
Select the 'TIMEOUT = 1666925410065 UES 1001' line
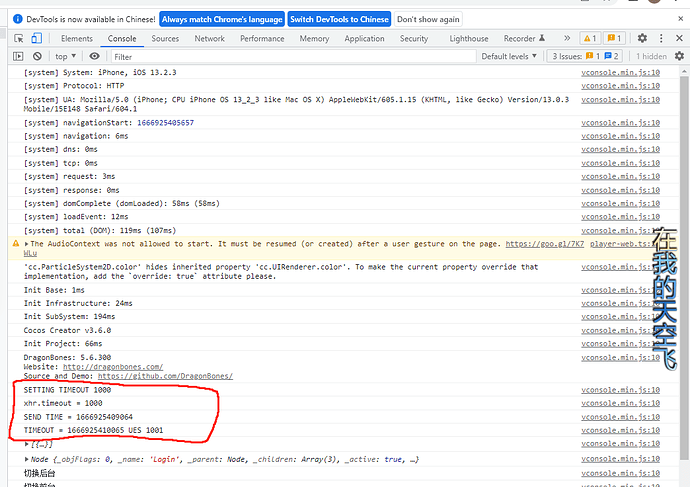(x=93, y=430)
